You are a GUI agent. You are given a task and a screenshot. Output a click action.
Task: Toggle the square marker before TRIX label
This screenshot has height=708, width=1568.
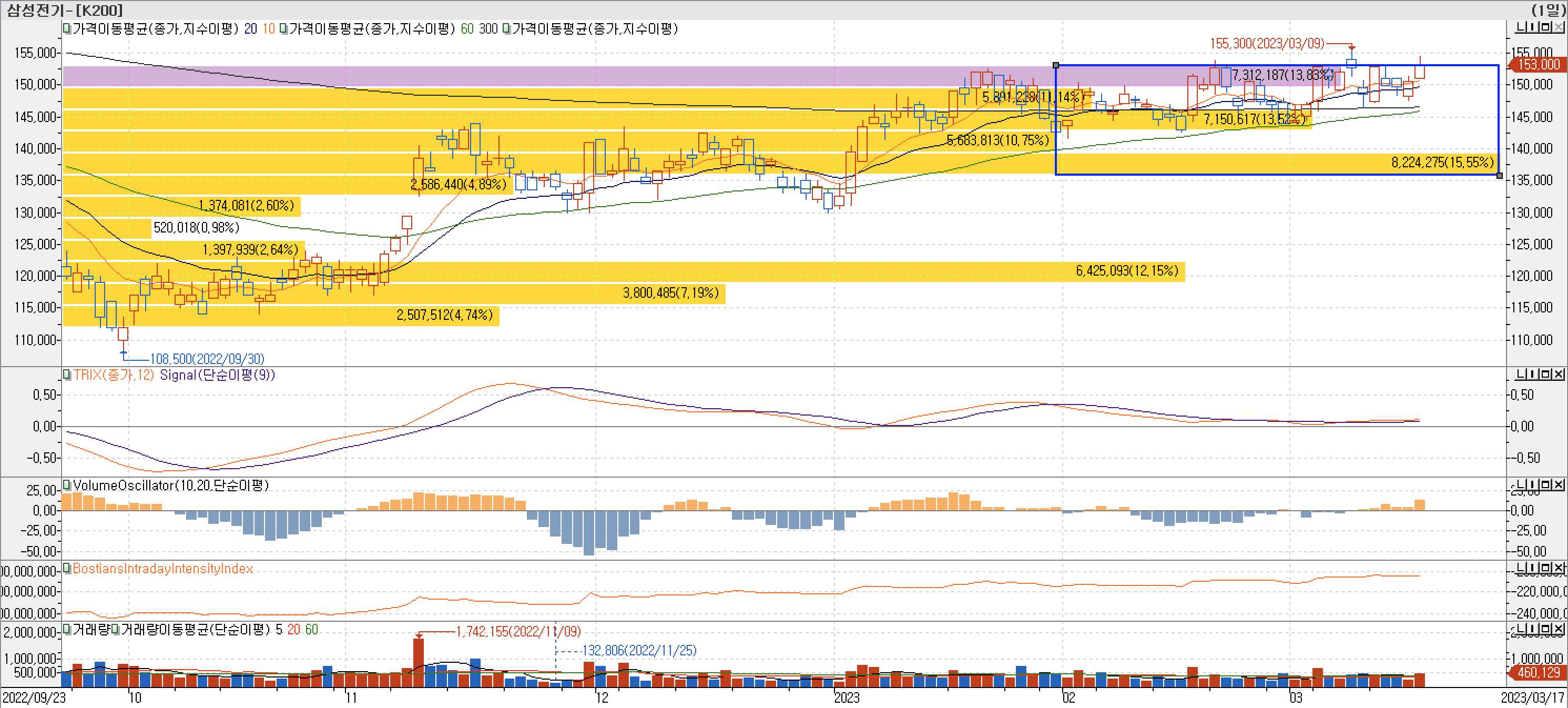click(x=67, y=375)
